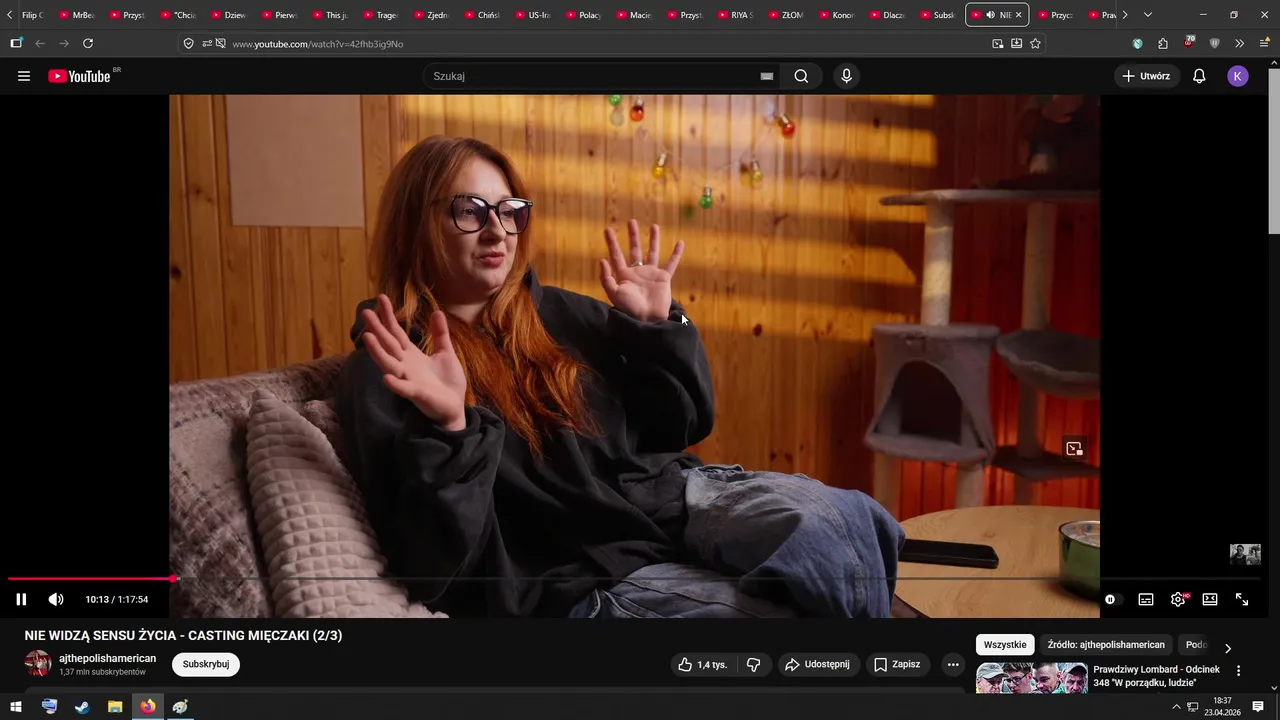Mute the active NIE tab audio
This screenshot has width=1280, height=720.
[990, 15]
